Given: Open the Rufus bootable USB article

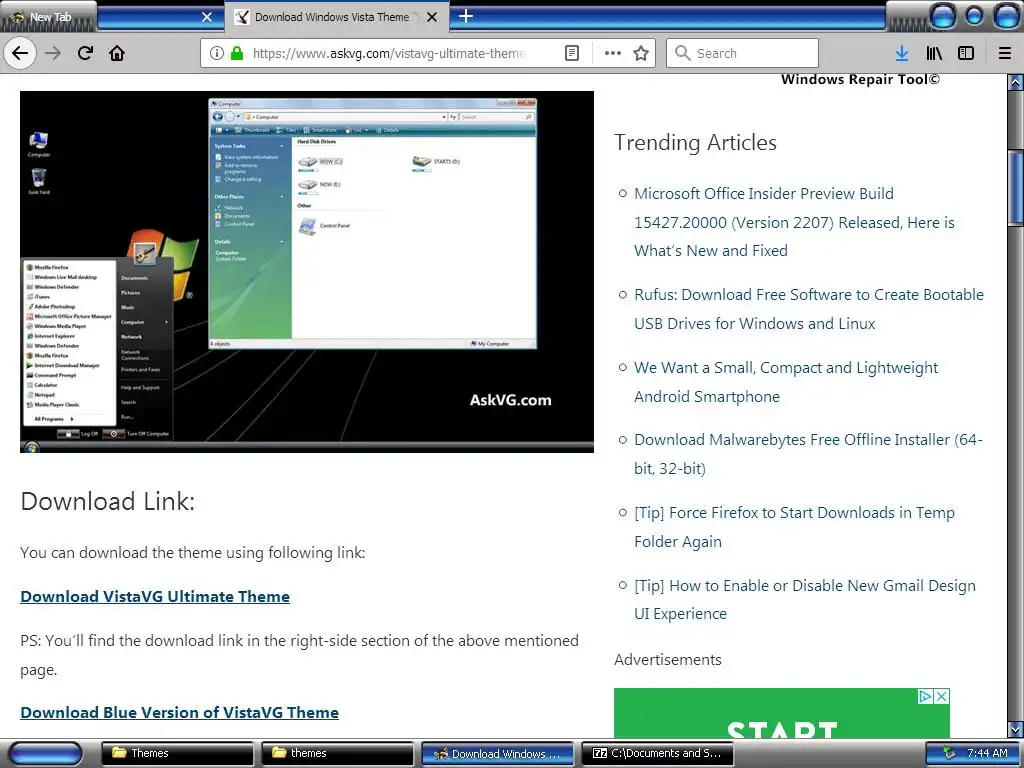Looking at the screenshot, I should 808,309.
